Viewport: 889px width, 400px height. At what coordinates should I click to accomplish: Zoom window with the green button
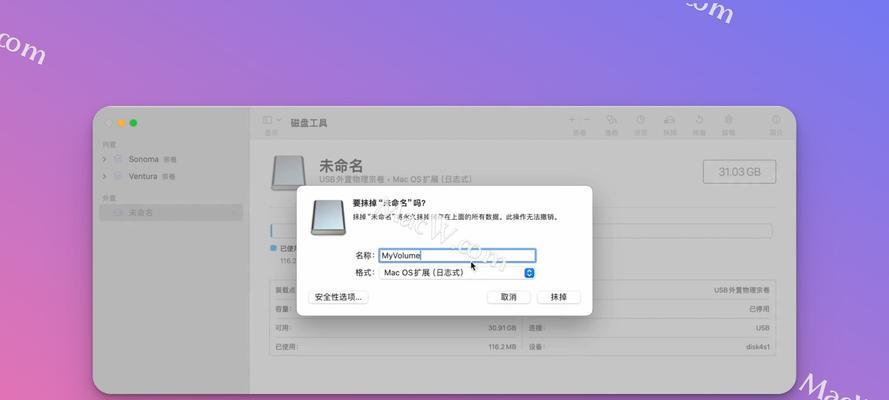(133, 123)
